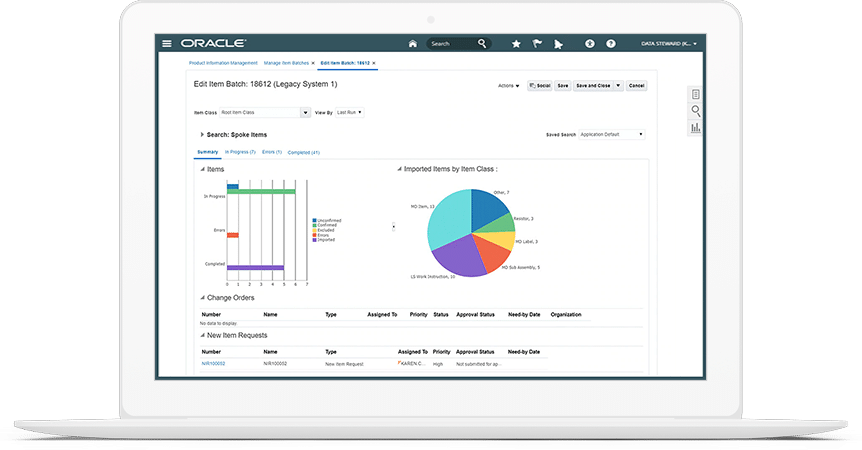Open the Watchlist flag icon
862x450 pixels.
537,43
